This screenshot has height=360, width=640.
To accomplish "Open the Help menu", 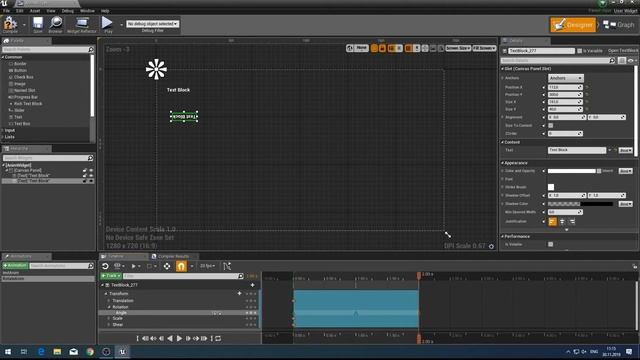I will tap(105, 11).
